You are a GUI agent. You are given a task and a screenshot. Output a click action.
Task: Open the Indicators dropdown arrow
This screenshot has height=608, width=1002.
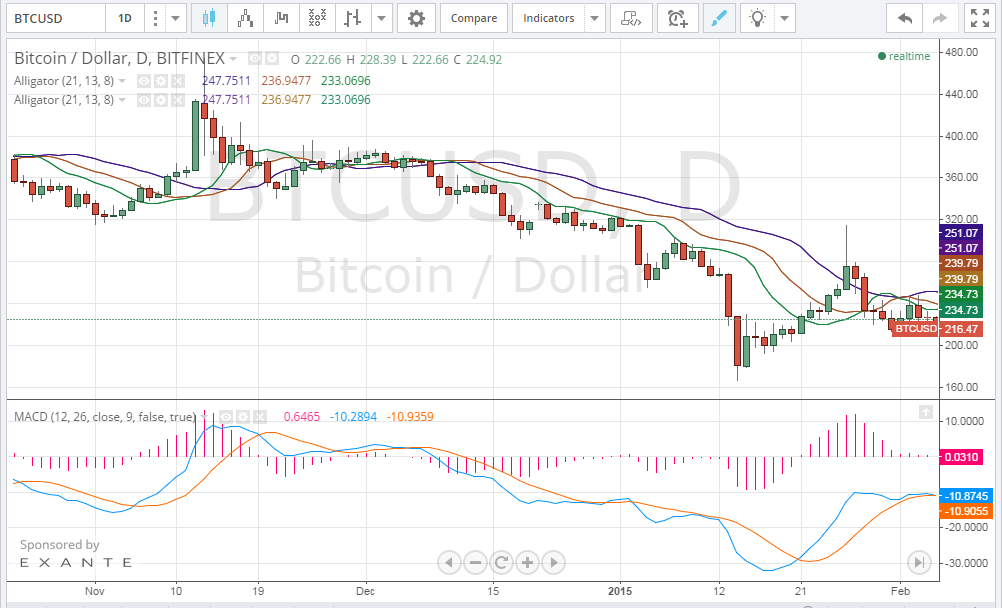[x=594, y=18]
